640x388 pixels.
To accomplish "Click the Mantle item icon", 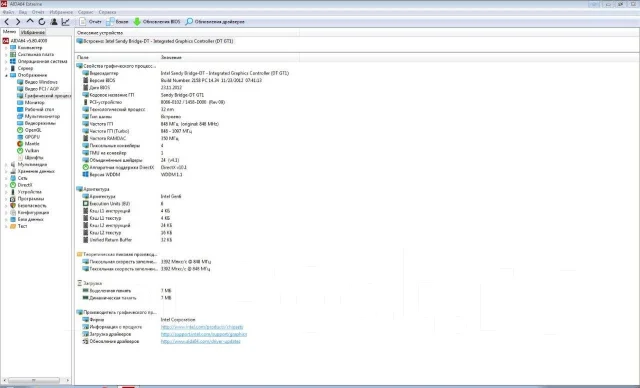I will (20, 144).
